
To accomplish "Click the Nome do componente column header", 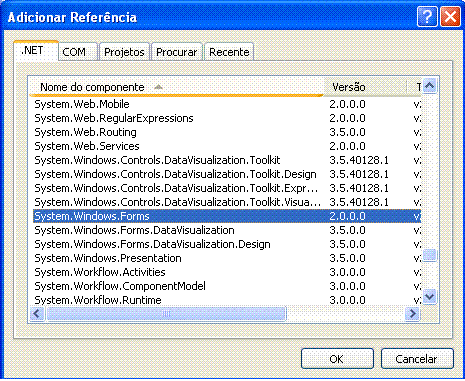I will (176, 87).
